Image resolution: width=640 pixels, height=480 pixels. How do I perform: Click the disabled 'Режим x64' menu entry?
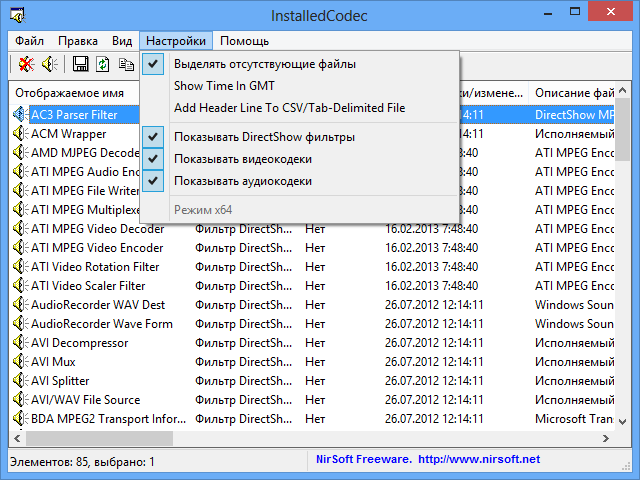point(300,210)
